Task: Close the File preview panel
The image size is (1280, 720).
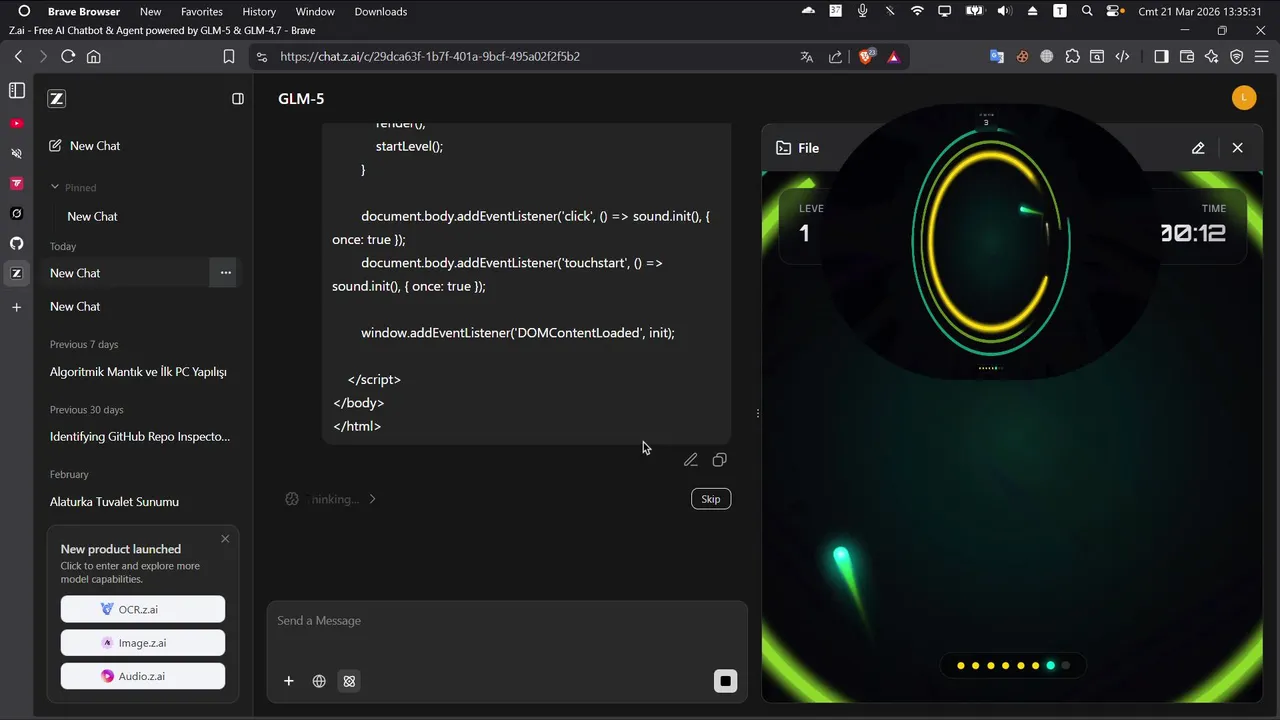Action: (1238, 148)
